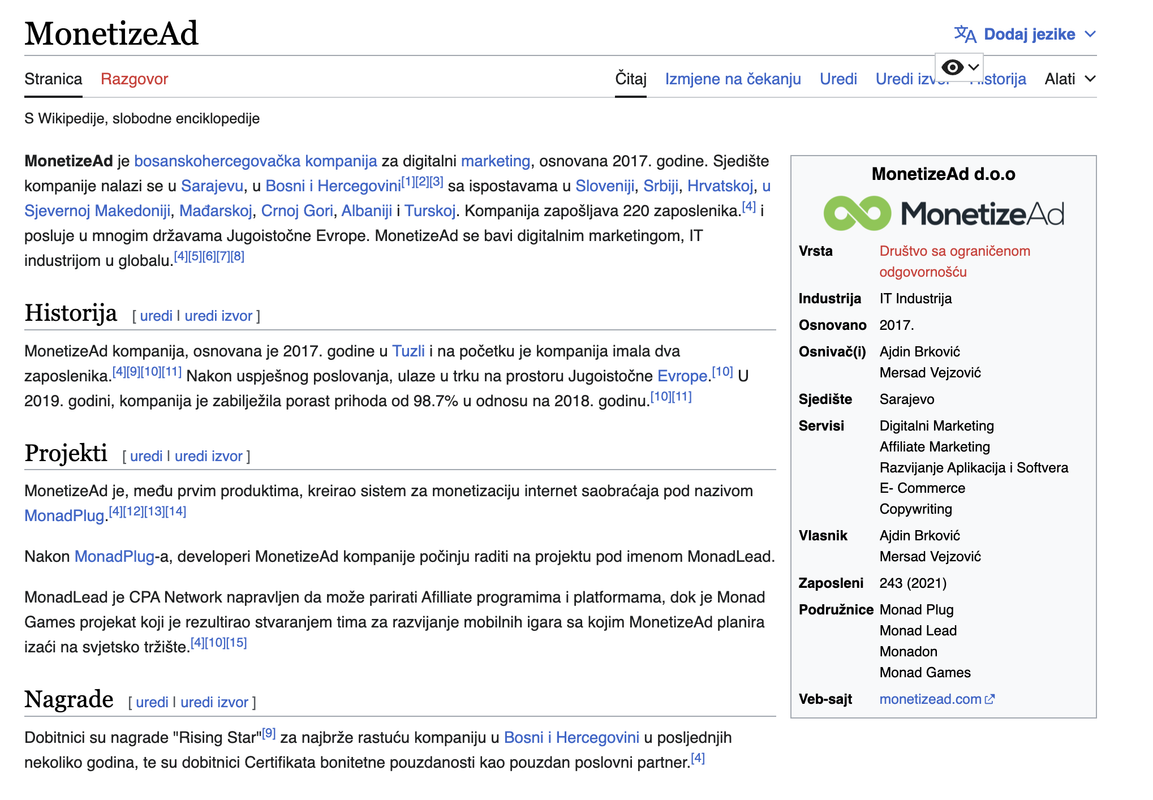Follow the Sloveniji link
The image size is (1153, 800).
pyautogui.click(x=604, y=186)
